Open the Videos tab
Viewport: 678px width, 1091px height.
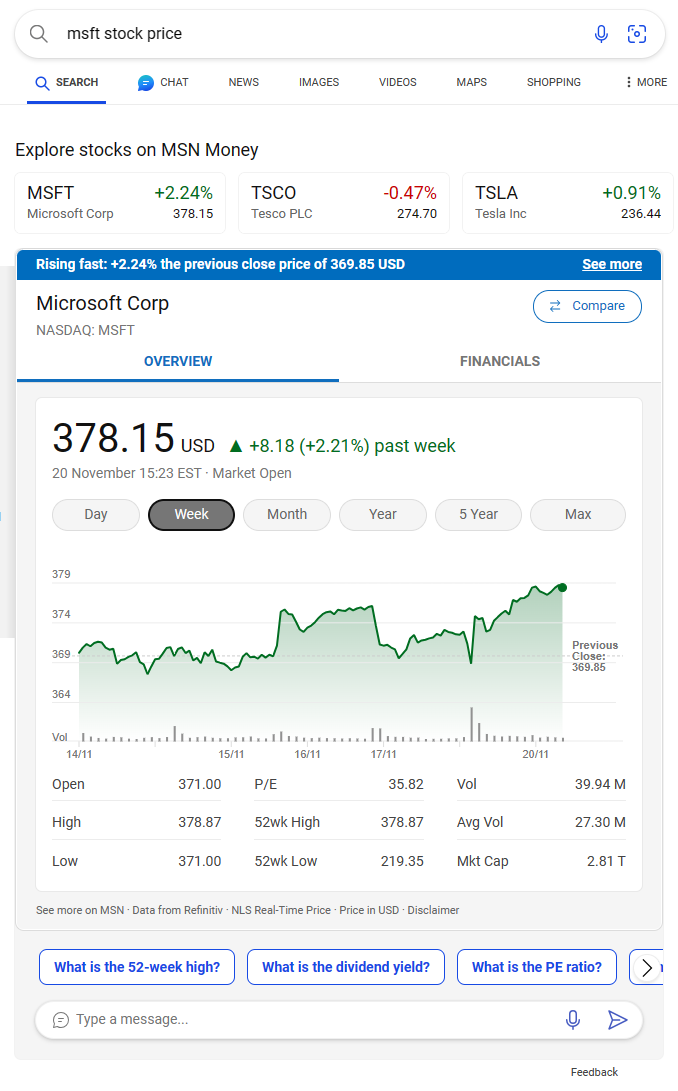pyautogui.click(x=397, y=82)
